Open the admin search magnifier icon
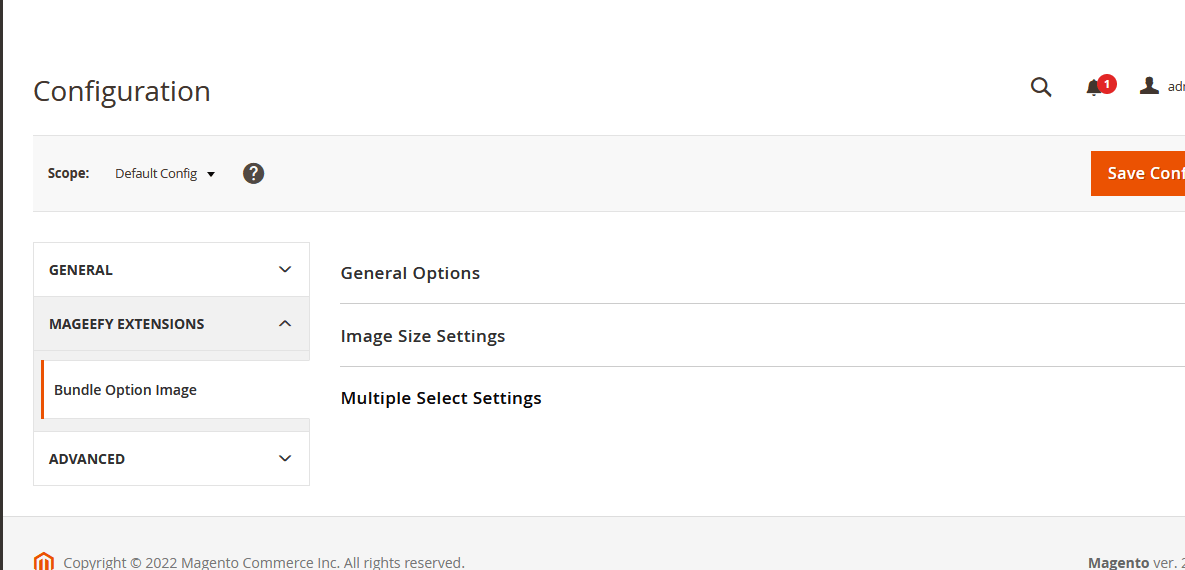The height and width of the screenshot is (570, 1185). point(1041,87)
